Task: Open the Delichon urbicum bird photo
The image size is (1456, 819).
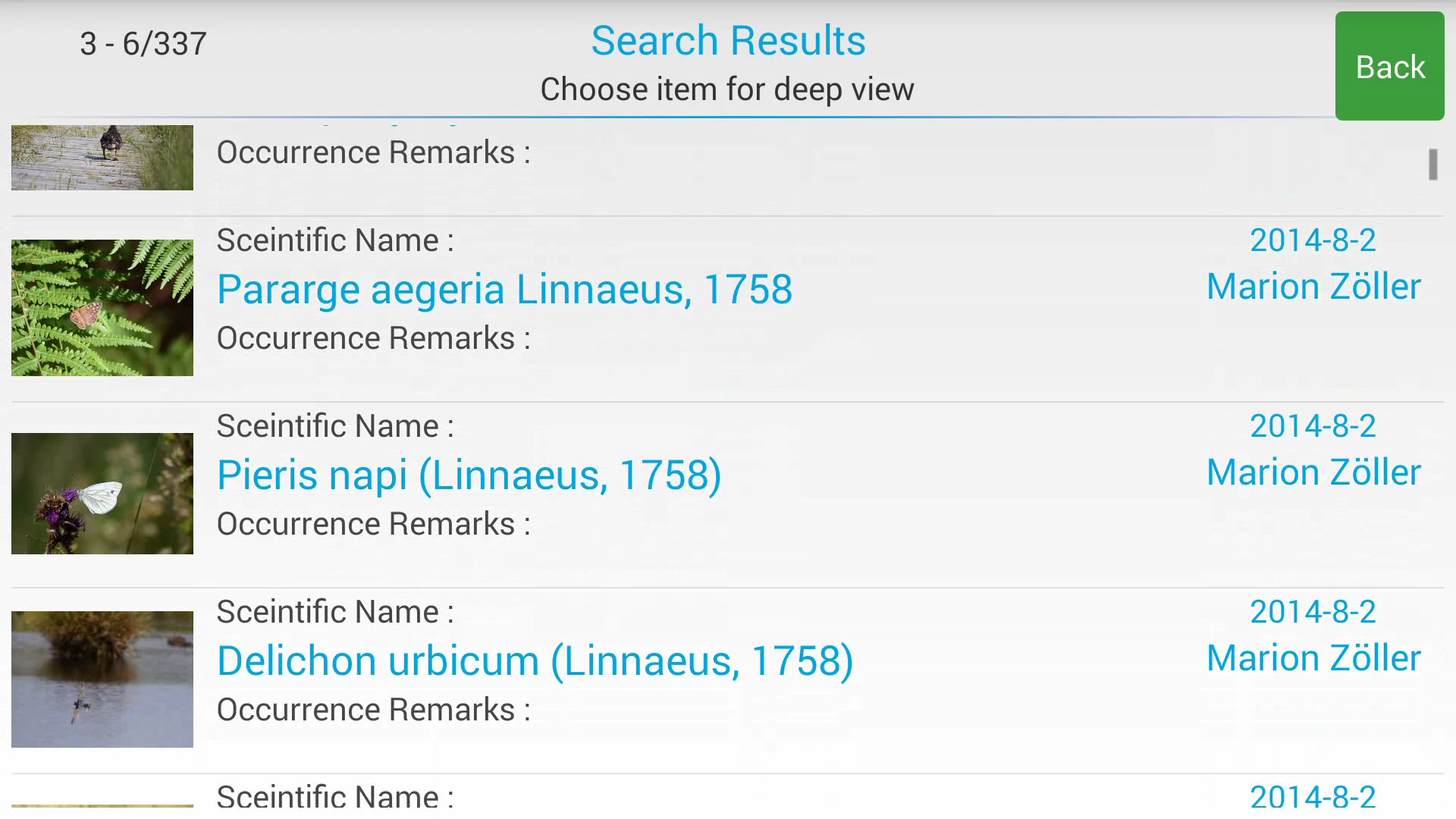Action: [x=102, y=679]
